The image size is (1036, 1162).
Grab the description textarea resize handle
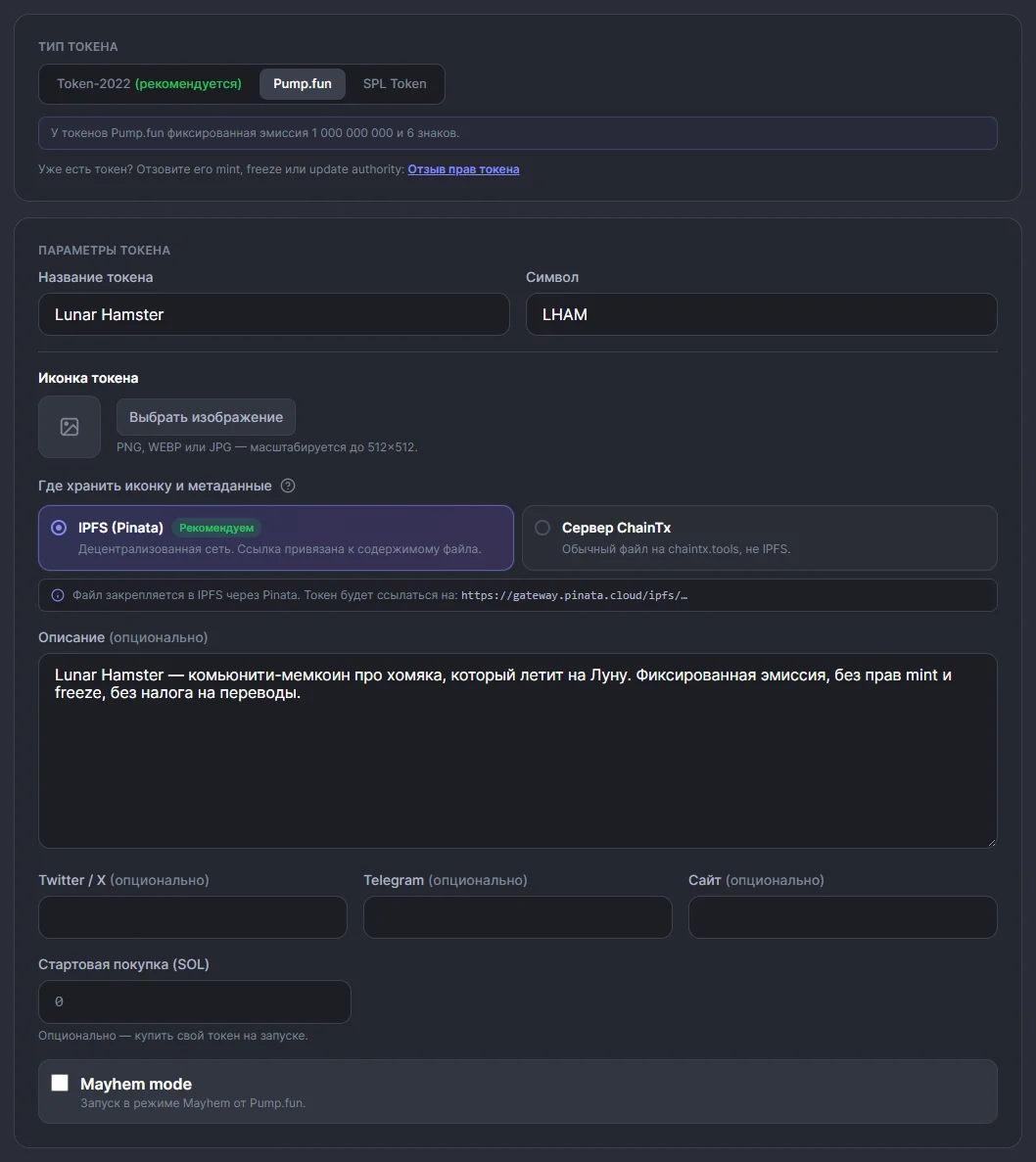click(992, 843)
